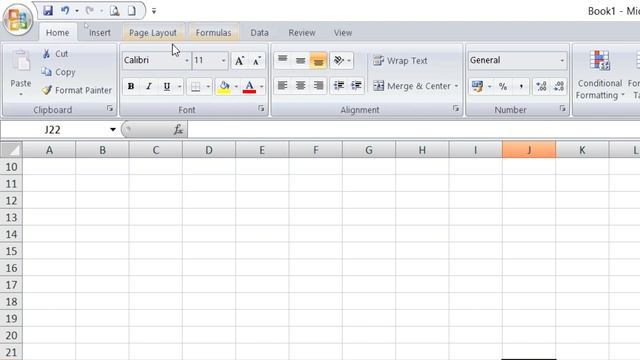Open the Alignment dialog launcher
Image resolution: width=640 pixels, height=360 pixels.
pos(456,109)
